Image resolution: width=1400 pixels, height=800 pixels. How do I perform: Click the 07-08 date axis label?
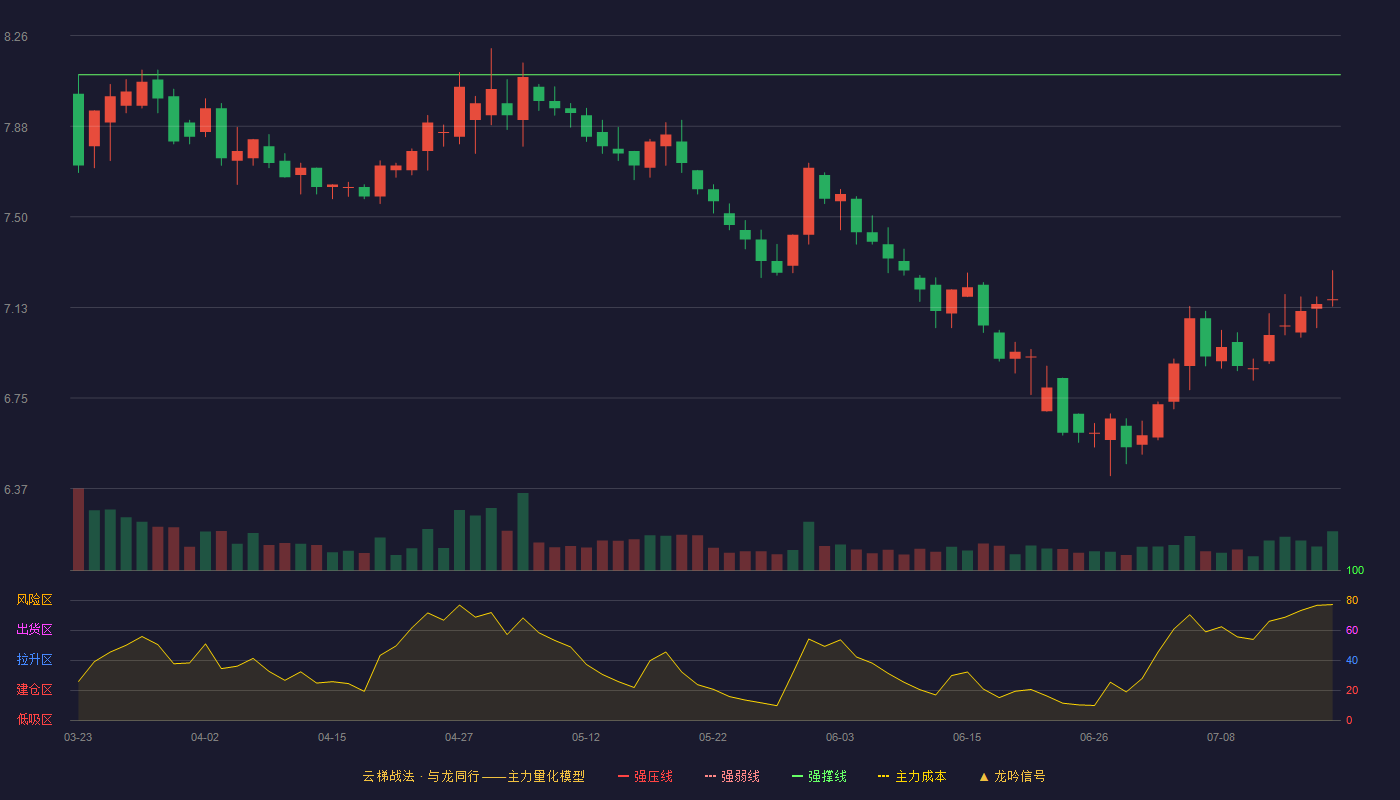(x=1221, y=737)
